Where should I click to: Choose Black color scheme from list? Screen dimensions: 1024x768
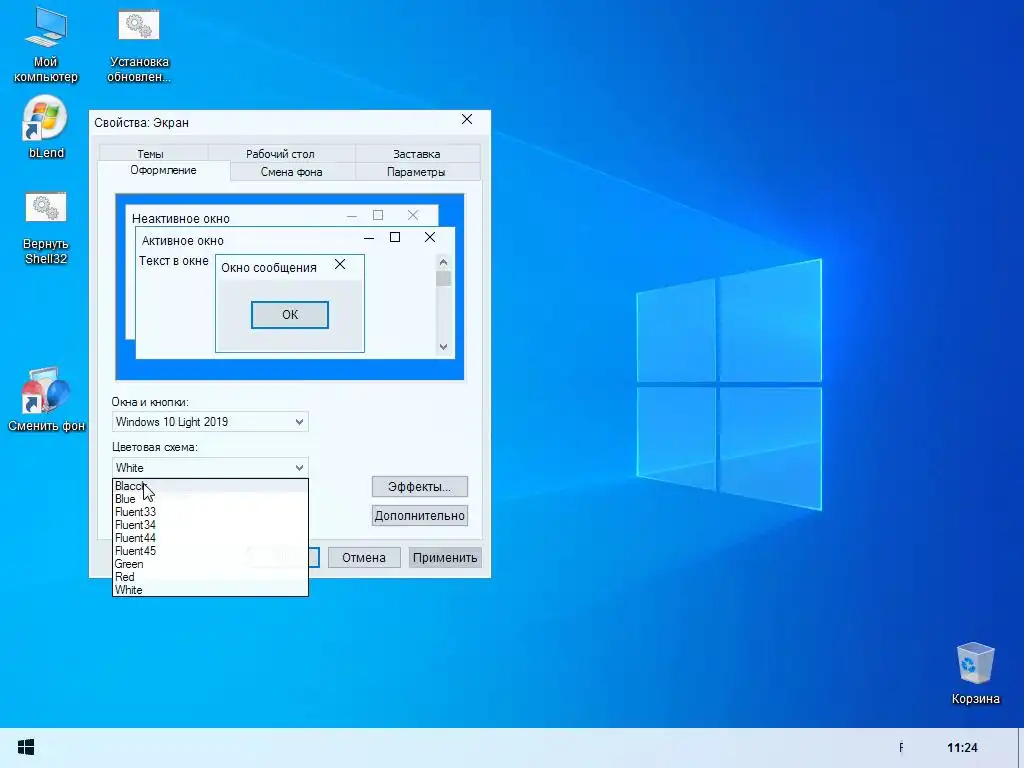[210, 486]
